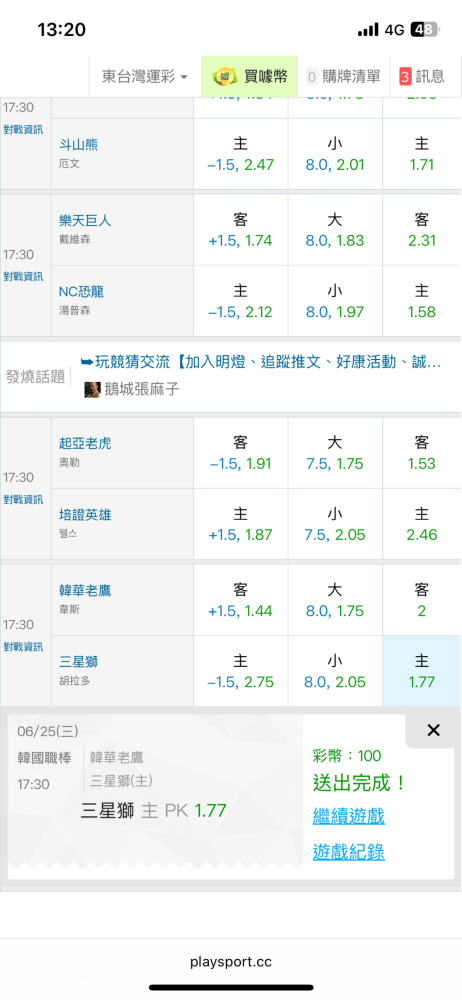Tap the 購牌清單 tab
462x1000 pixels.
click(x=343, y=77)
